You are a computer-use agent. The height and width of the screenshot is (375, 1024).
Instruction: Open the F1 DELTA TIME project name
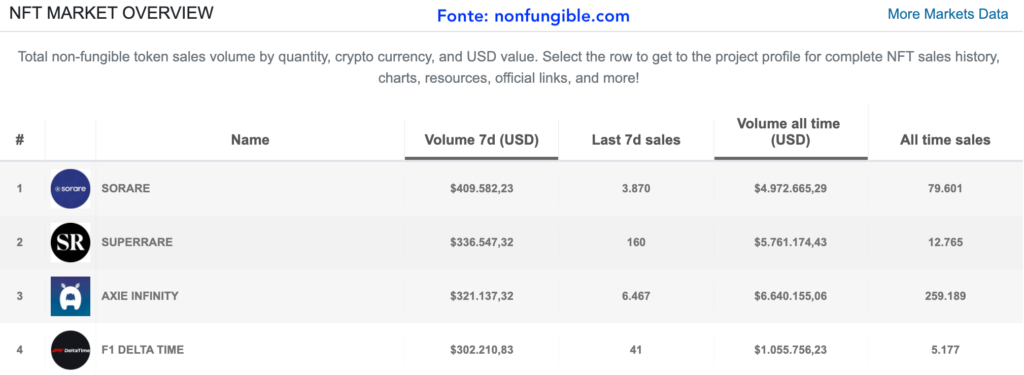click(x=142, y=350)
